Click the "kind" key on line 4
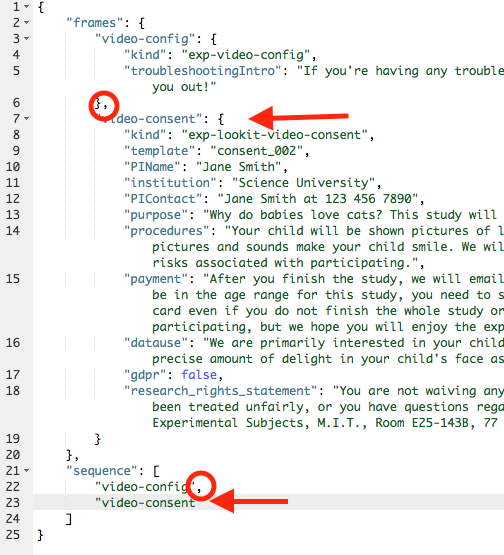The width and height of the screenshot is (504, 555). 145,55
